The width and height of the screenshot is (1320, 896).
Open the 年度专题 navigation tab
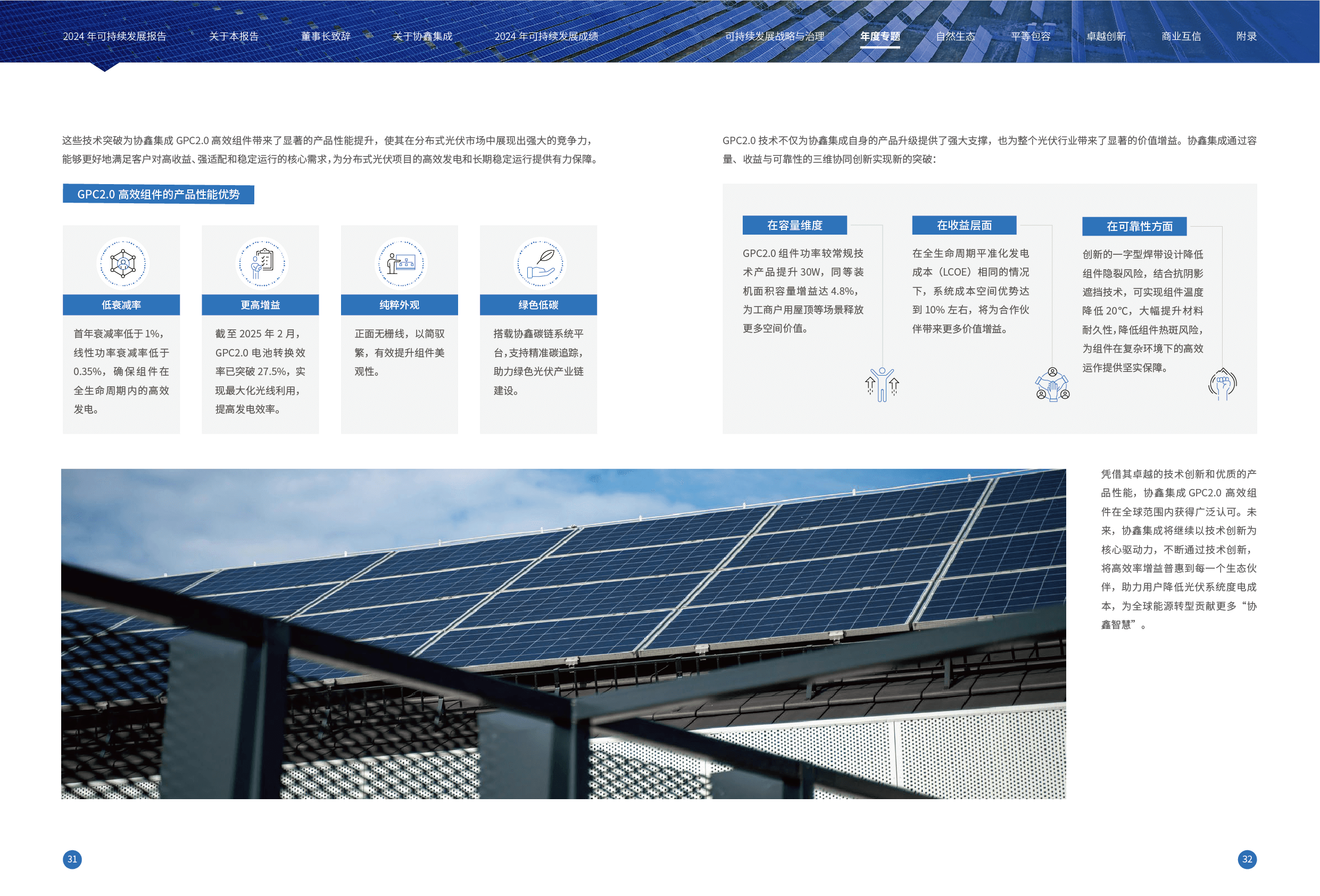click(880, 36)
